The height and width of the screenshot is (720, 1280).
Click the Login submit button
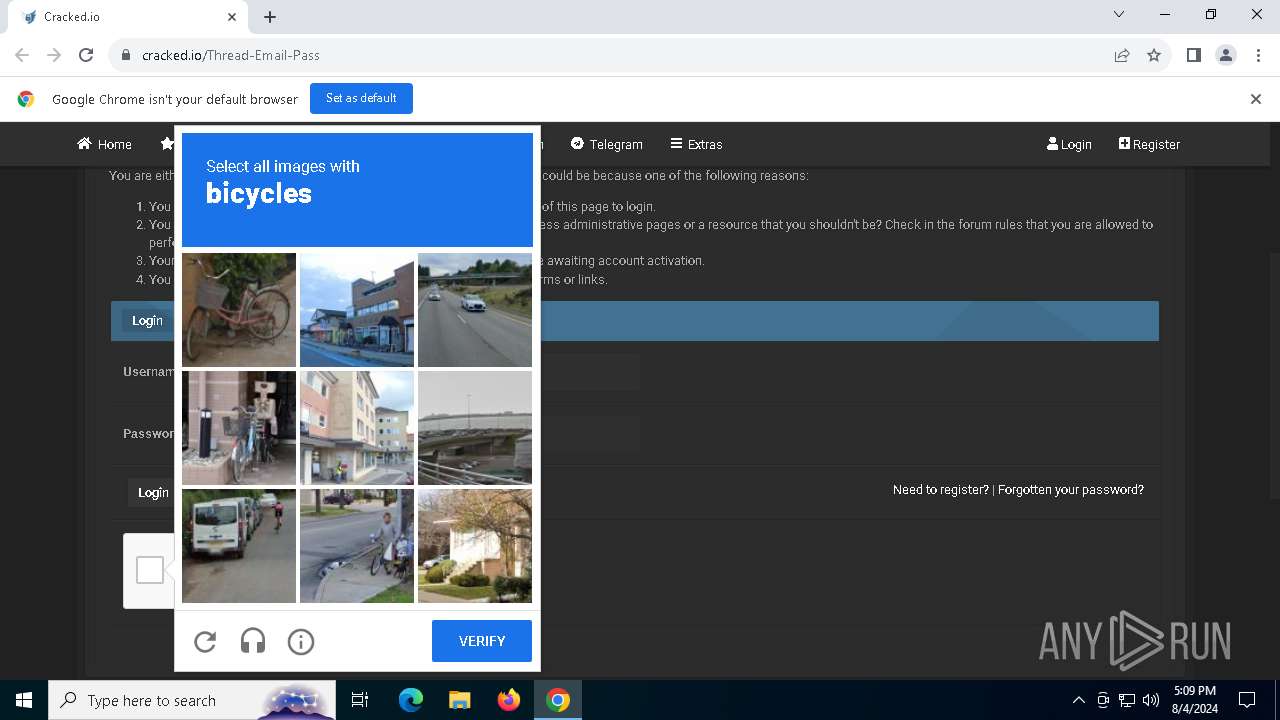[153, 492]
